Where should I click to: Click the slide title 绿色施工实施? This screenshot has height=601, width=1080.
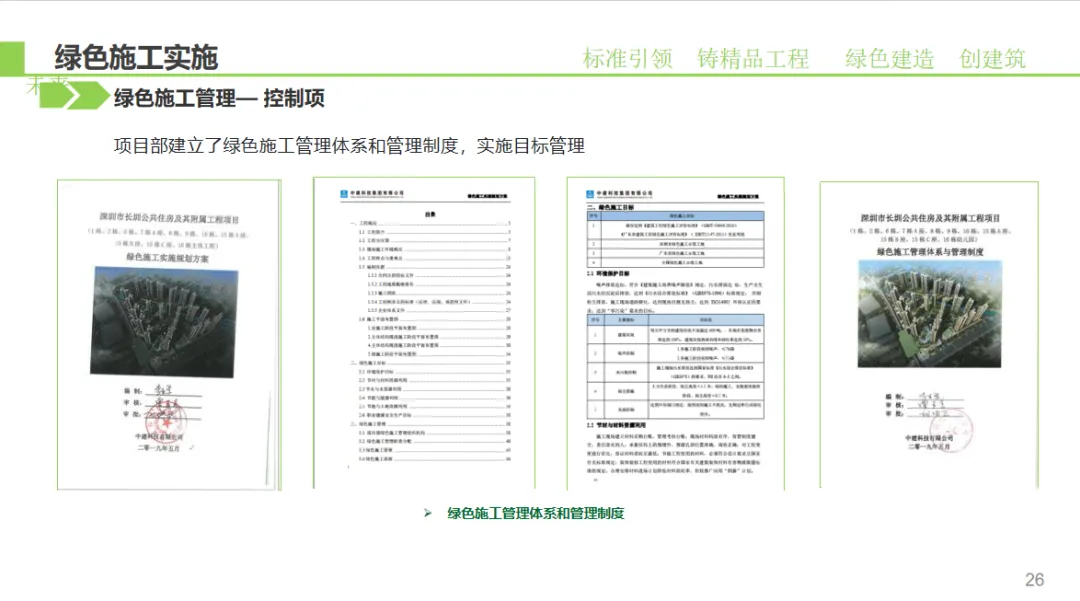pos(136,58)
